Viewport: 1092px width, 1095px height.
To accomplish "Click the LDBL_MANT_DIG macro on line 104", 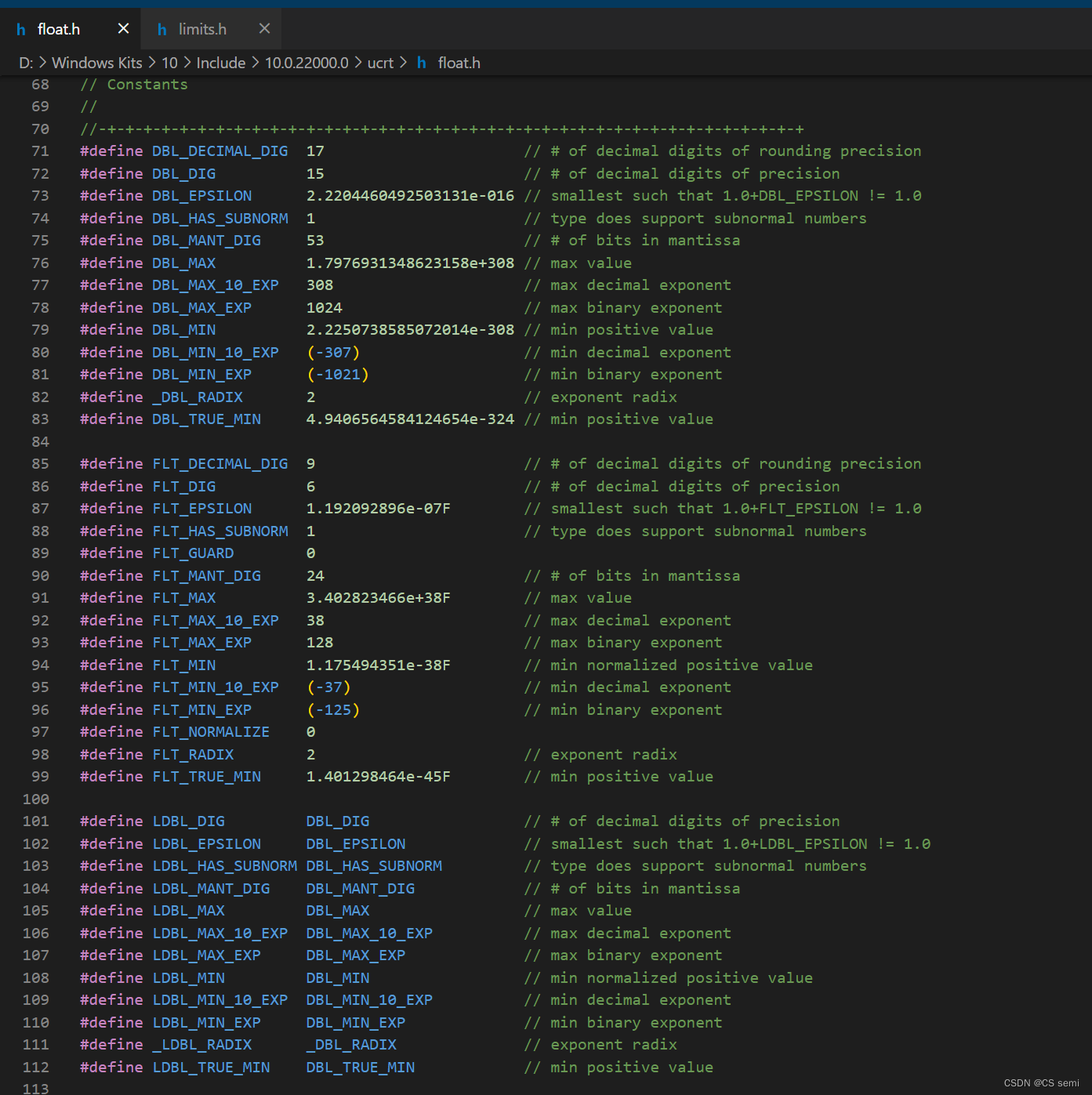I will pos(211,889).
